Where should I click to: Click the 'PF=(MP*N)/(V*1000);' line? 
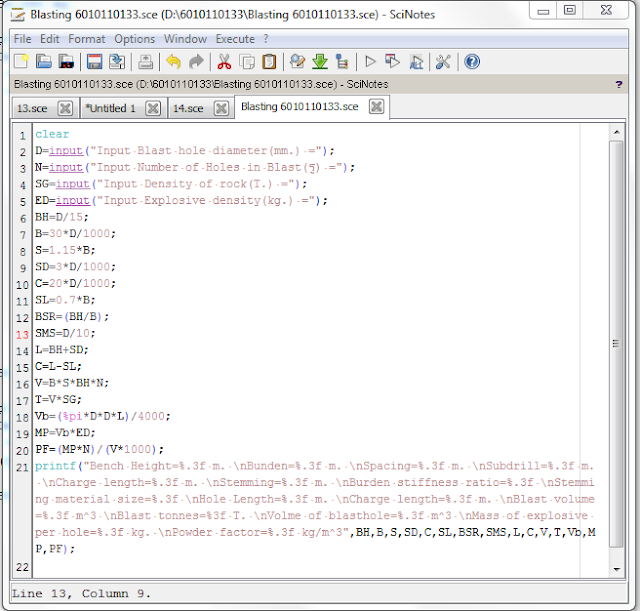99,449
